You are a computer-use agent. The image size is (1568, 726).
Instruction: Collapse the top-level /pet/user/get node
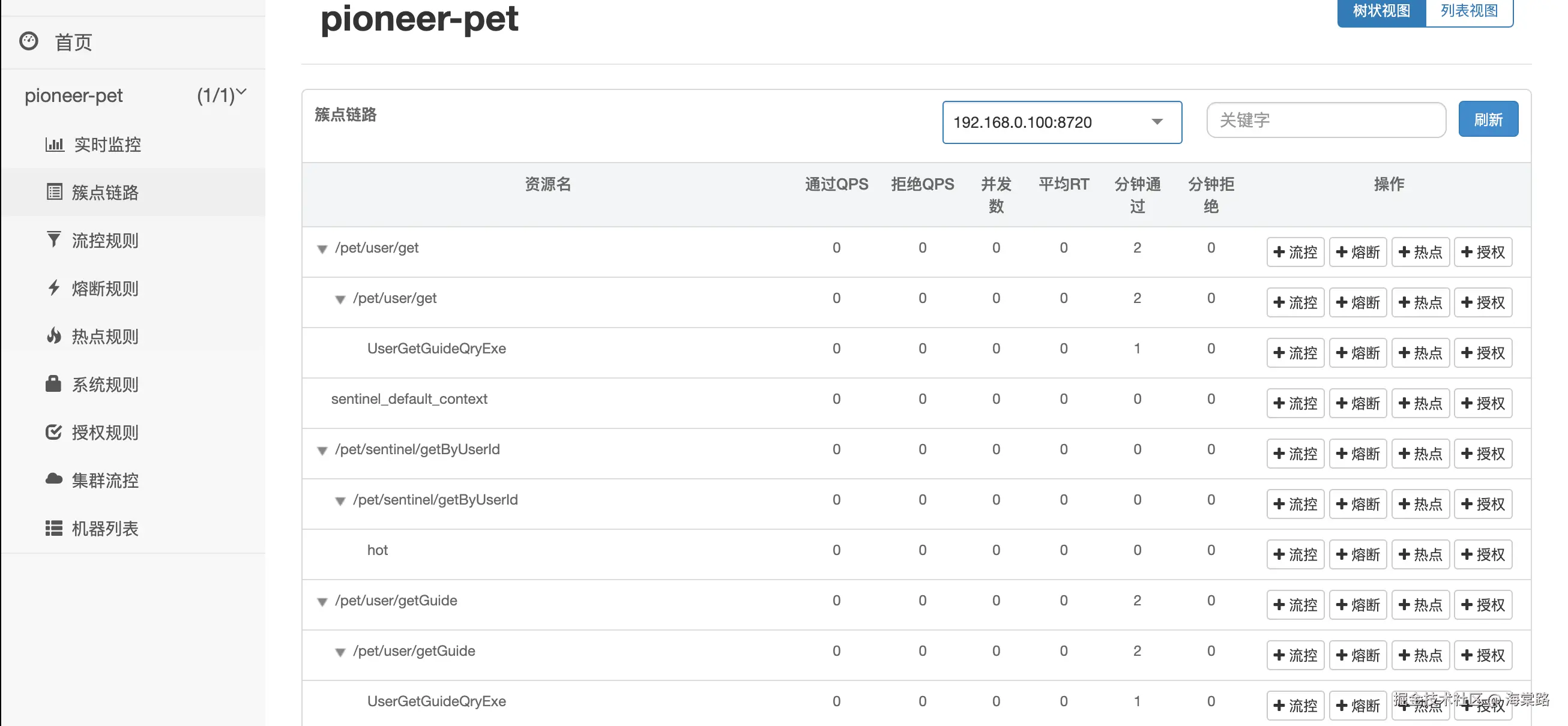322,249
